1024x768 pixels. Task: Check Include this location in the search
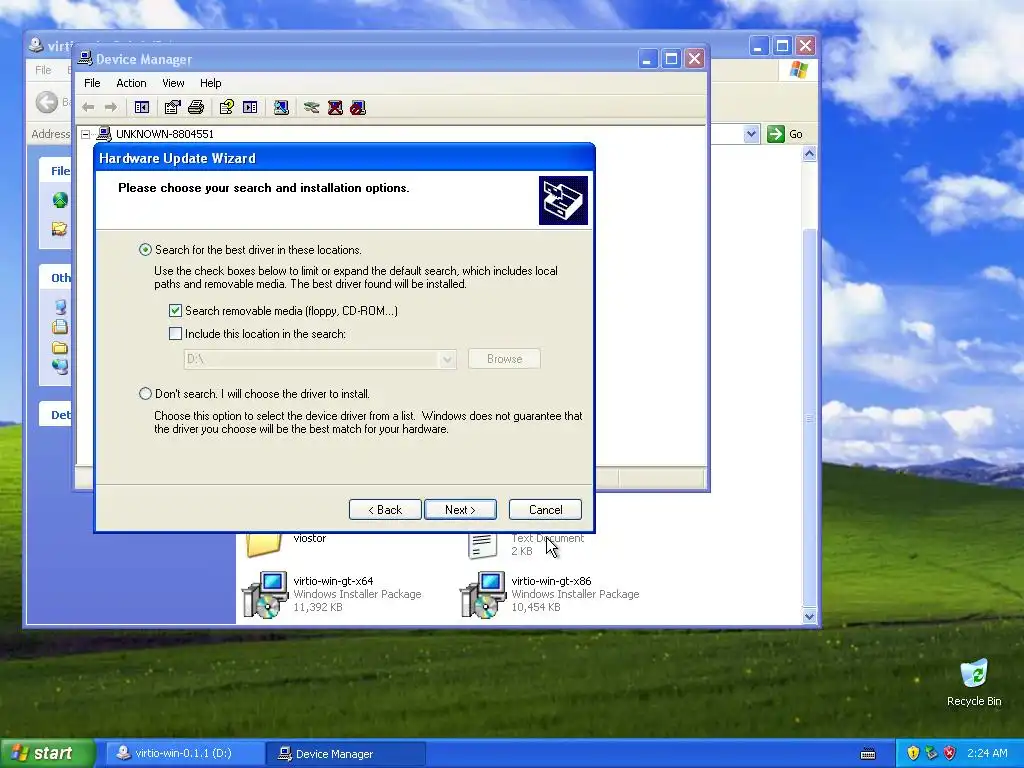tap(175, 333)
